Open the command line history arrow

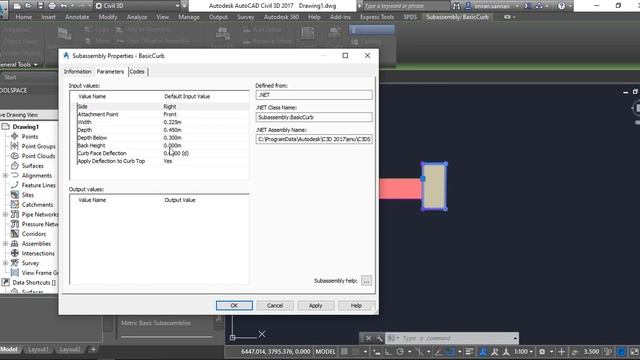click(515, 338)
